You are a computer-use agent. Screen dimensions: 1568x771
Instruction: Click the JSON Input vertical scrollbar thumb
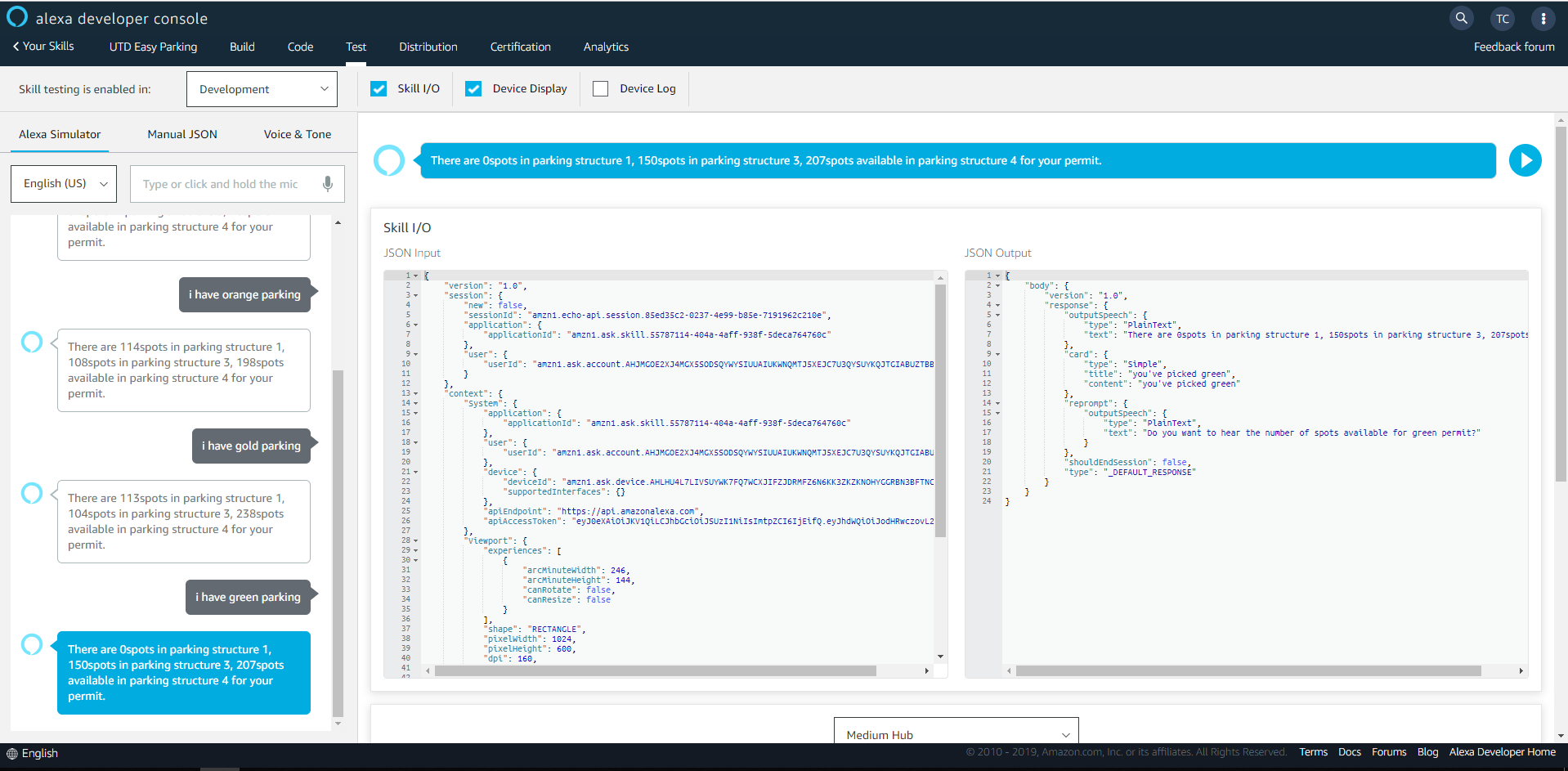940,410
